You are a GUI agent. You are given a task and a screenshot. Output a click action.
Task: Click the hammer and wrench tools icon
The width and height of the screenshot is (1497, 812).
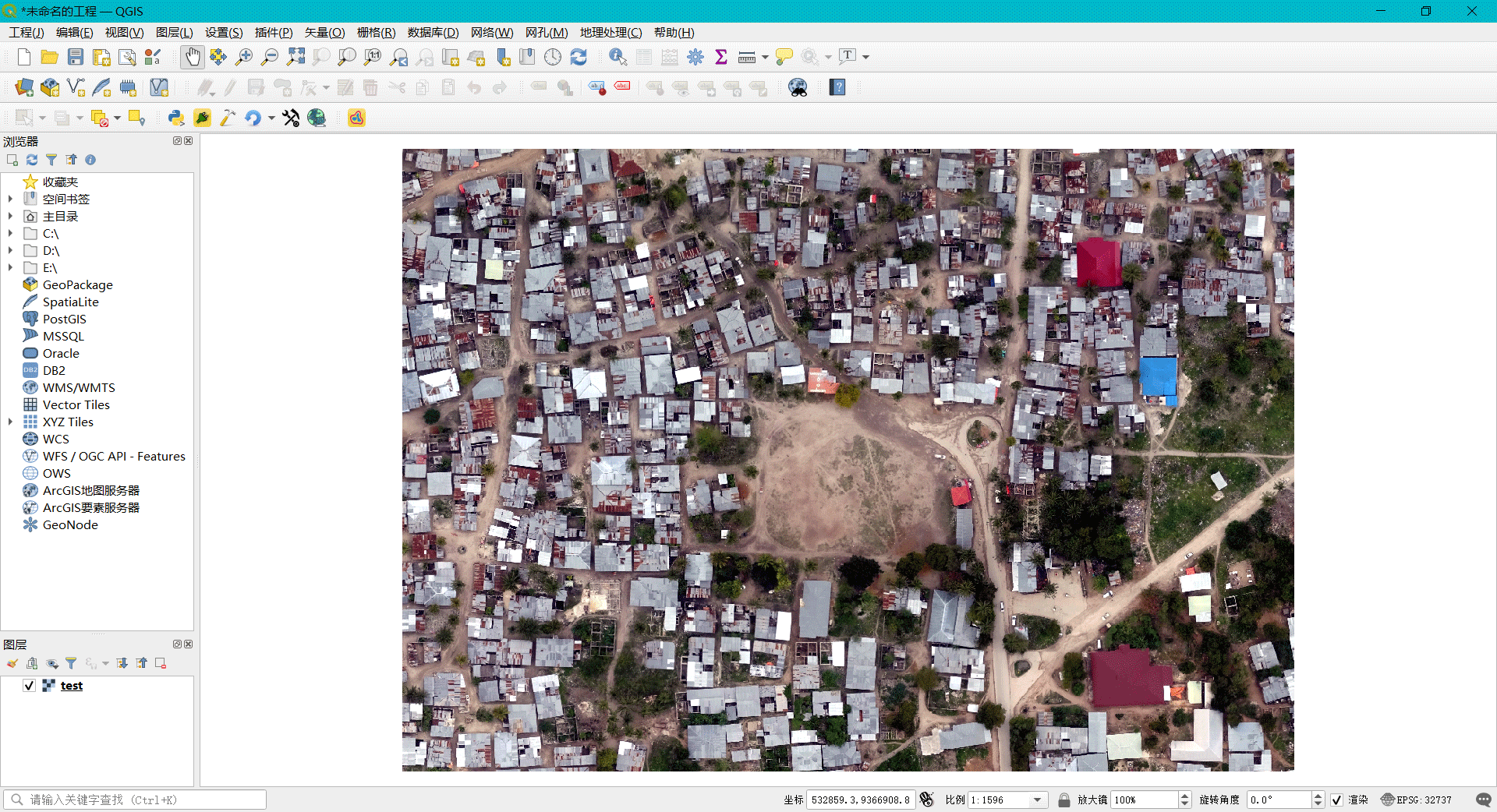(291, 118)
